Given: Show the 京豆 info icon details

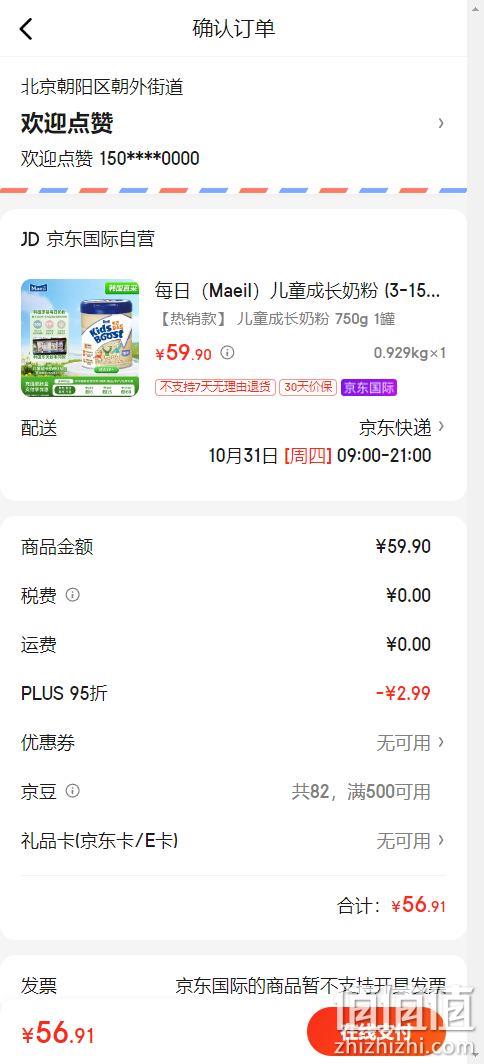Looking at the screenshot, I should (x=73, y=791).
